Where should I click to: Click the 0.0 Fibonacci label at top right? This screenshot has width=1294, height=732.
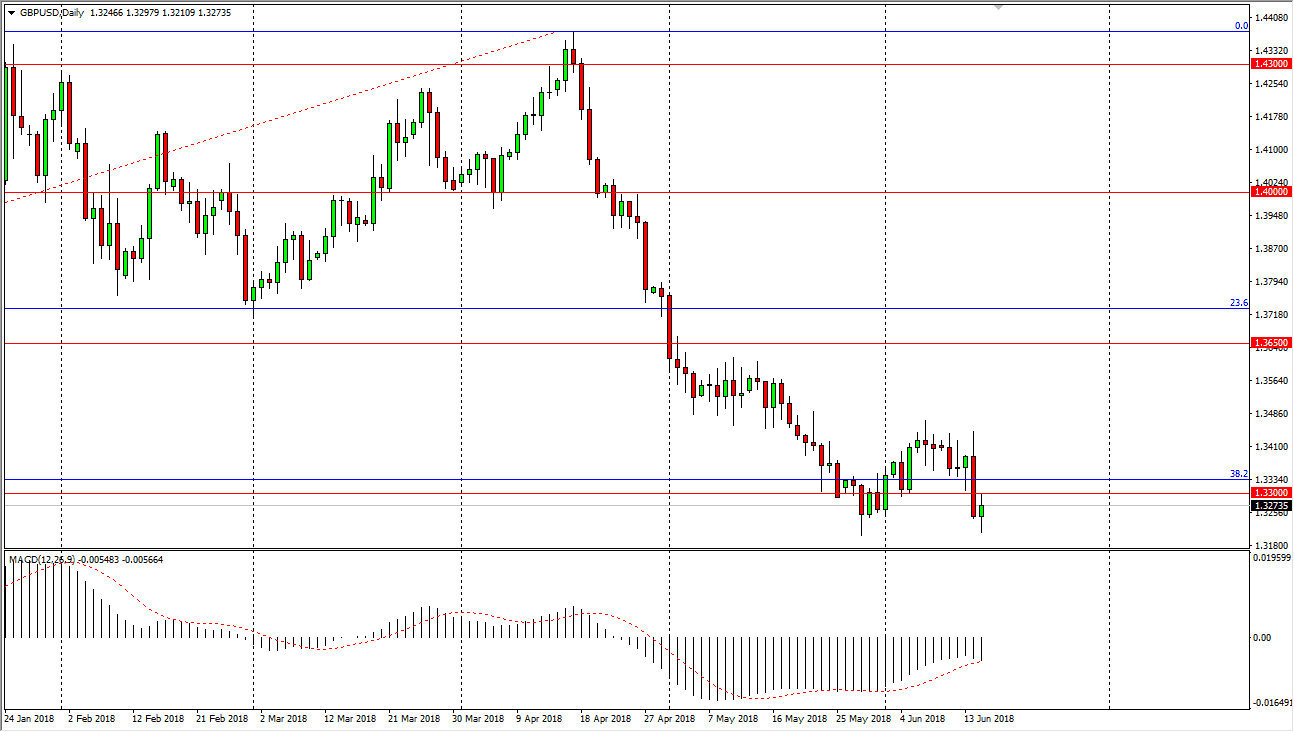click(1240, 27)
